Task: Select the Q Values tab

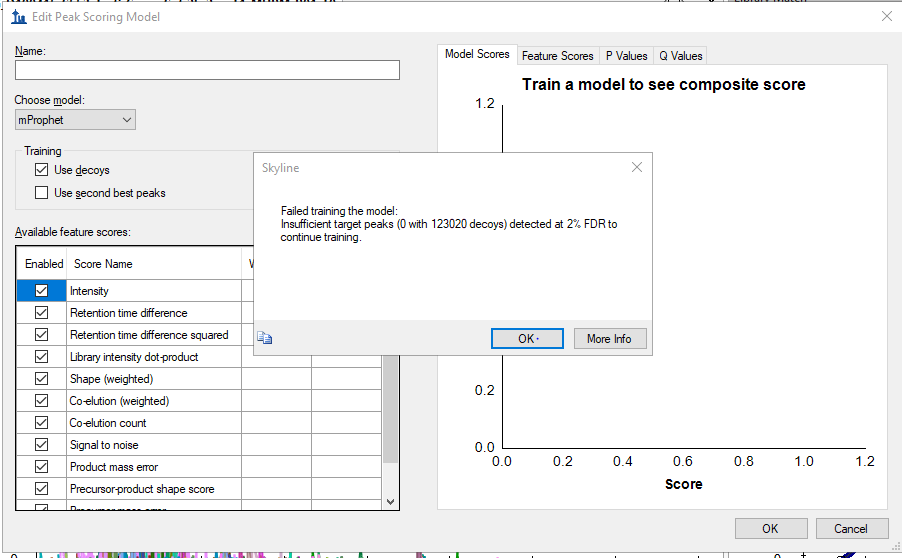Action: pyautogui.click(x=680, y=56)
